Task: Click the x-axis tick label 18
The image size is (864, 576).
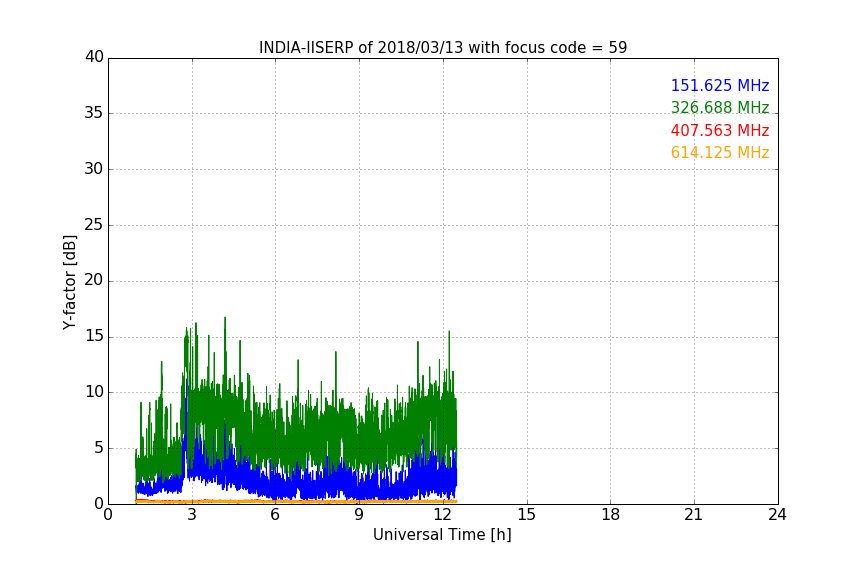Action: (x=611, y=515)
